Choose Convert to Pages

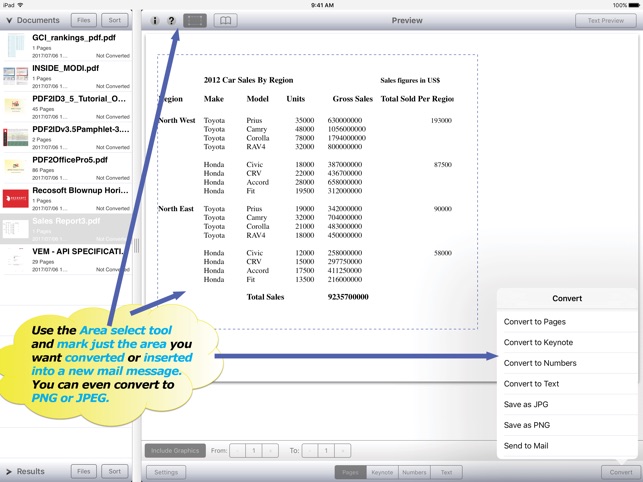568,322
